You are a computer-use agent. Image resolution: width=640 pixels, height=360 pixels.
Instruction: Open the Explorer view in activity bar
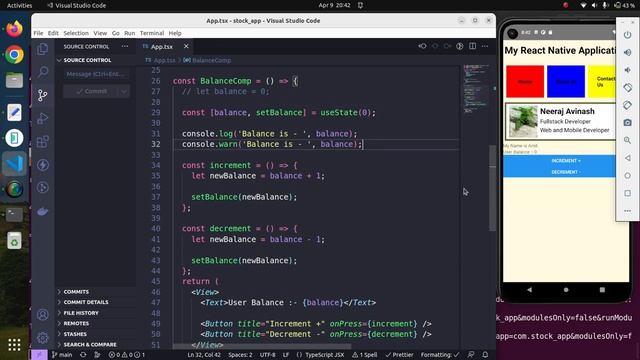click(x=42, y=49)
